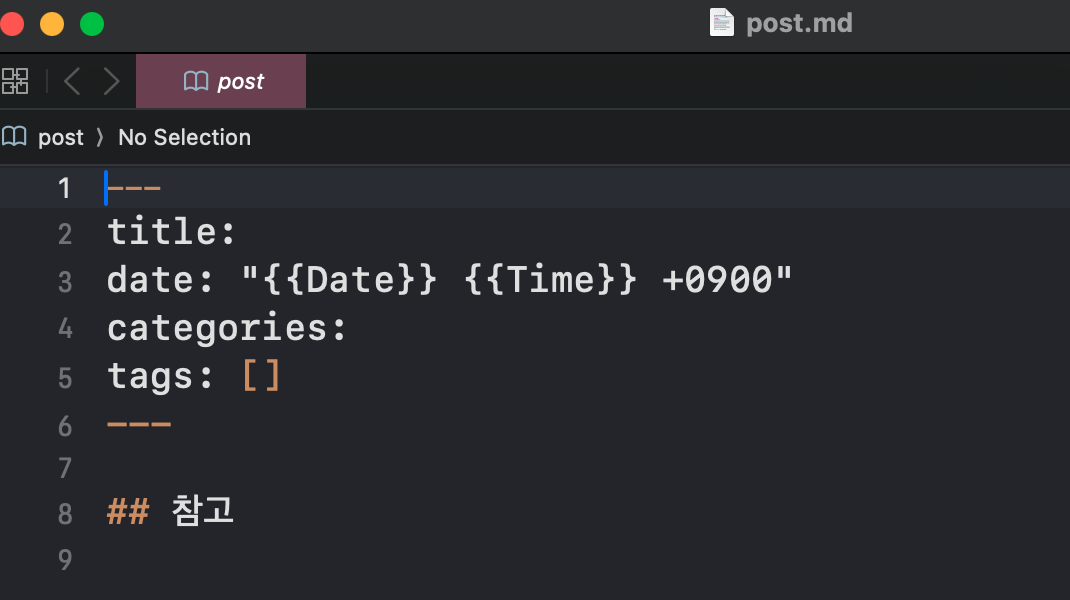Viewport: 1070px width, 600px height.
Task: Go back with the left chevron
Action: 72,81
